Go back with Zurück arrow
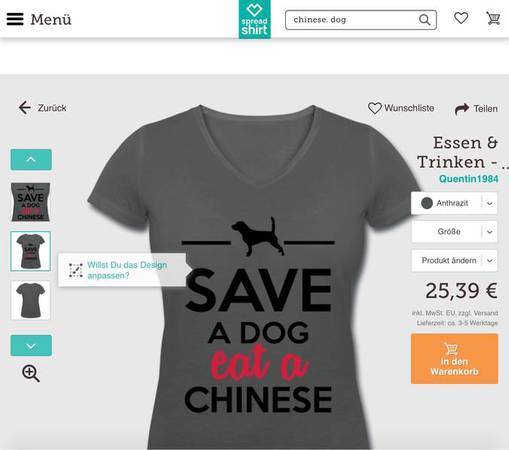This screenshot has height=450, width=509. 25,108
